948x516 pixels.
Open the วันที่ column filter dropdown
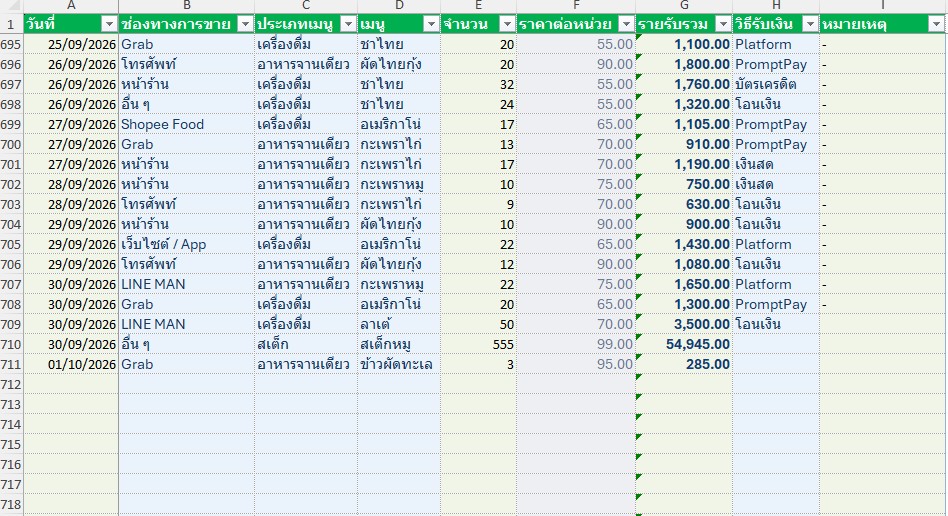[x=109, y=24]
